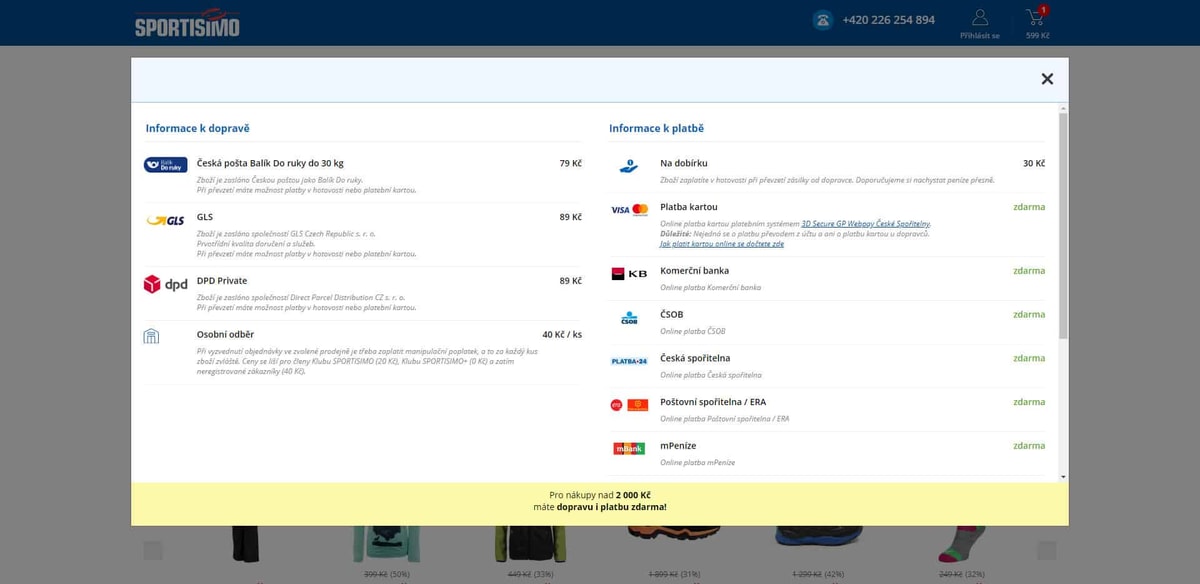Click 'zdarma' next to Platba kartou
Image resolution: width=1200 pixels, height=584 pixels.
click(x=1029, y=207)
